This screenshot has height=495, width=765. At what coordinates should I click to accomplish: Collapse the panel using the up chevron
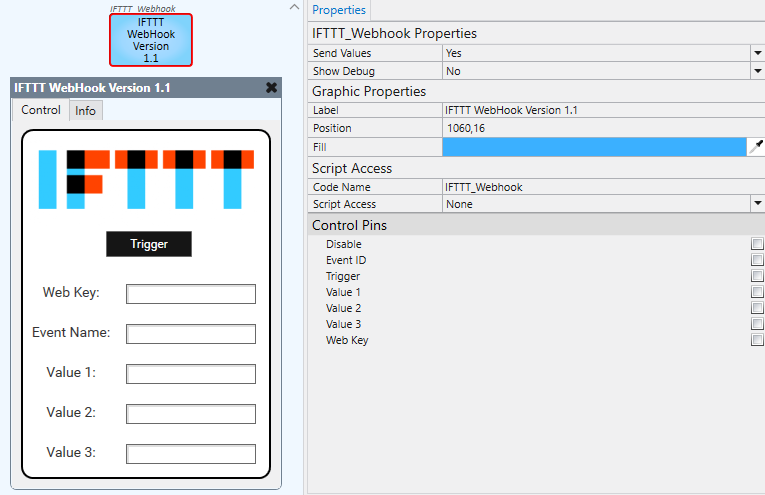294,7
